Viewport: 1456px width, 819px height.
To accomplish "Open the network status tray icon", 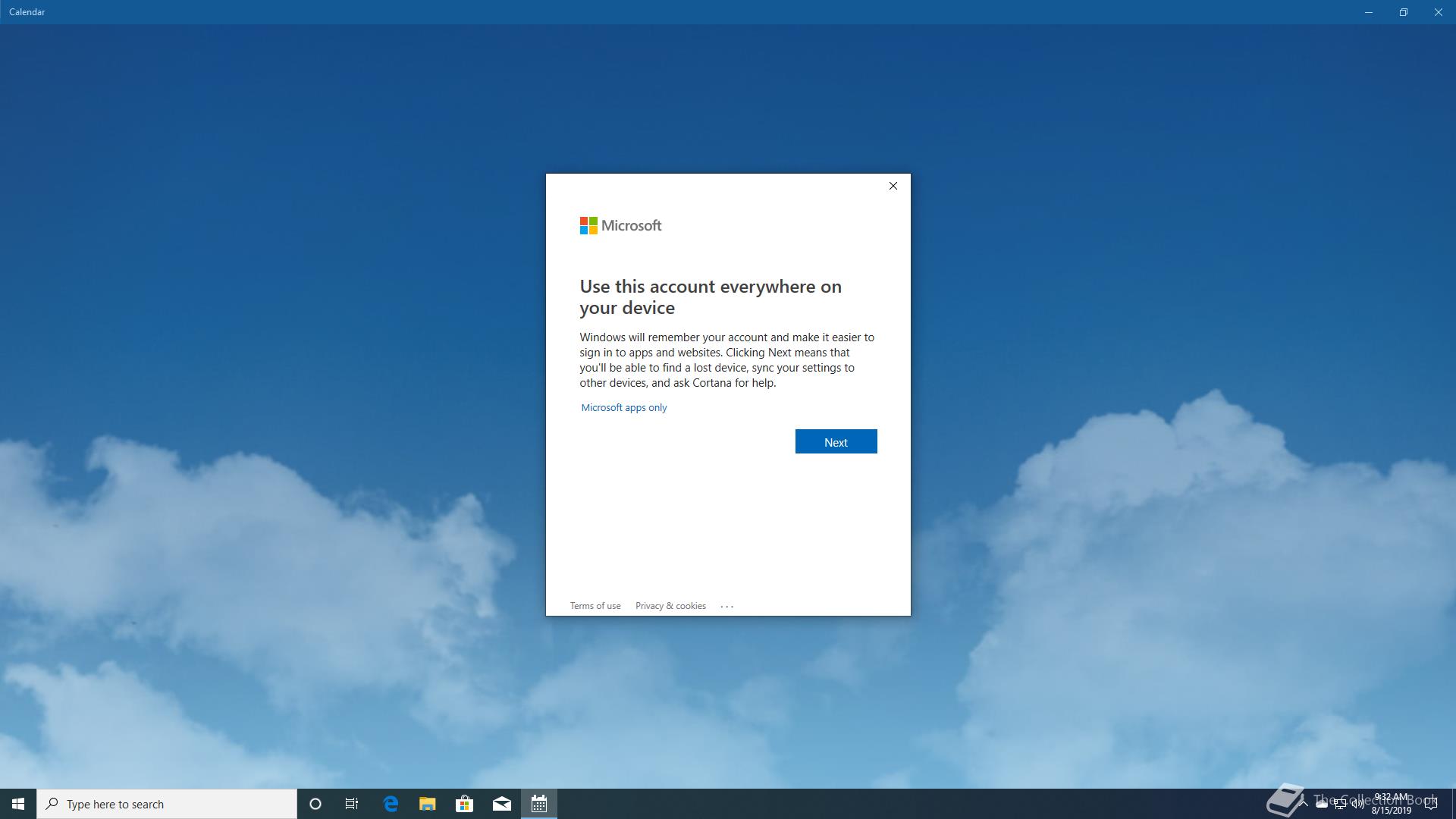I will [1340, 805].
